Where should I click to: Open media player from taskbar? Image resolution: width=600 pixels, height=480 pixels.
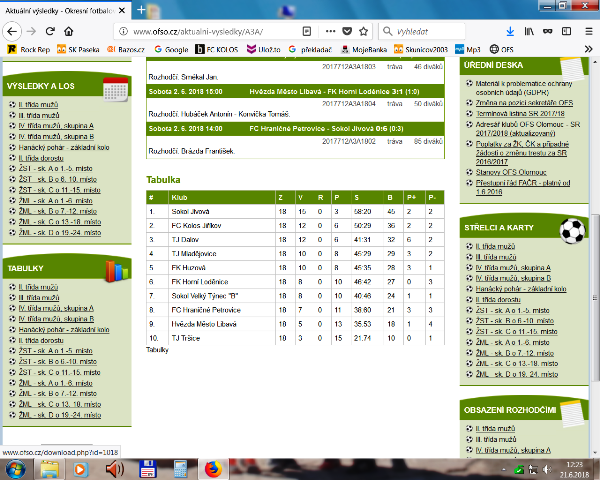coord(80,469)
